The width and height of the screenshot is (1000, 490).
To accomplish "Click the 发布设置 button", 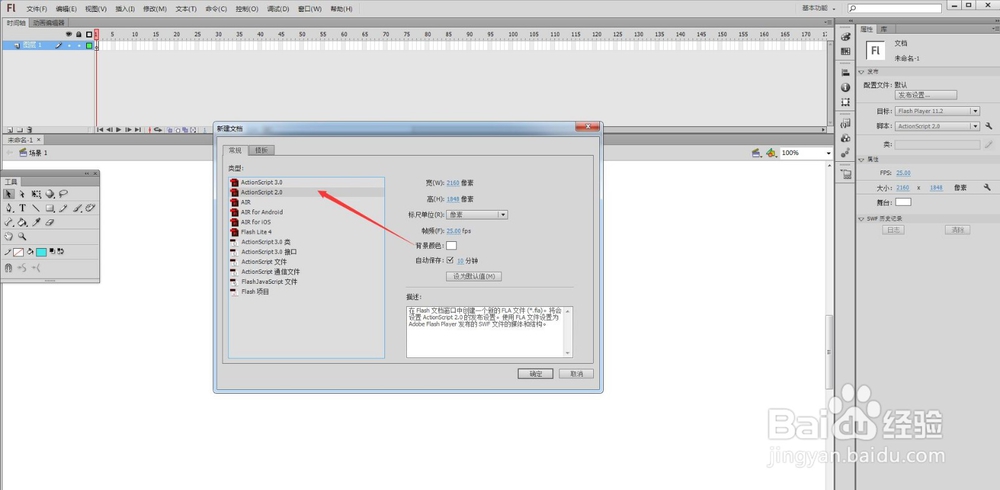I will click(925, 94).
